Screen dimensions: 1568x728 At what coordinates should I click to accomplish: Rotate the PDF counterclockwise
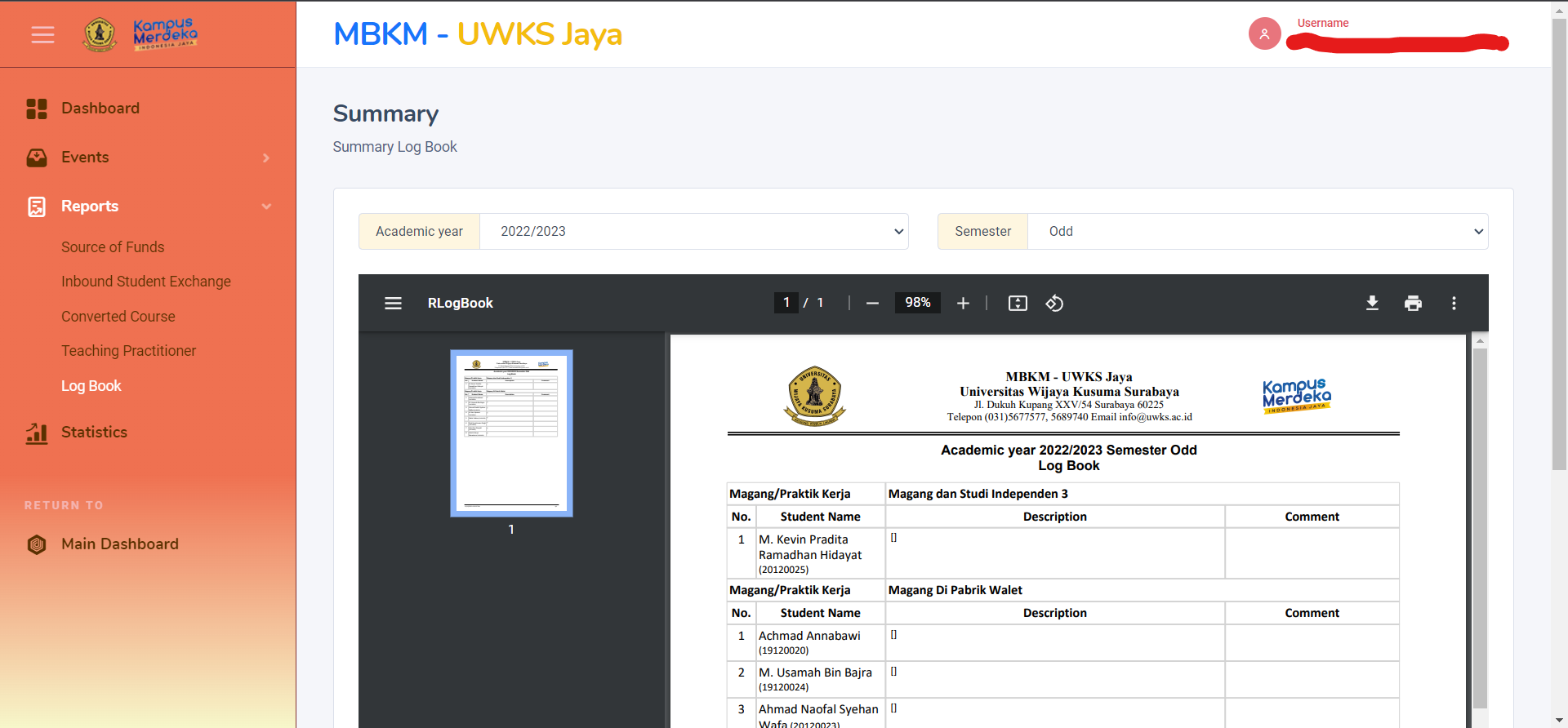[1054, 303]
